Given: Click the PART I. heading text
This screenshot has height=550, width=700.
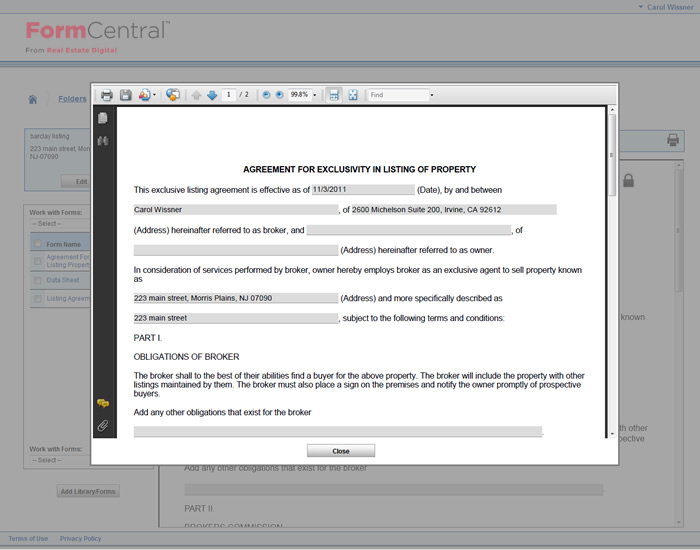Looking at the screenshot, I should tap(148, 338).
